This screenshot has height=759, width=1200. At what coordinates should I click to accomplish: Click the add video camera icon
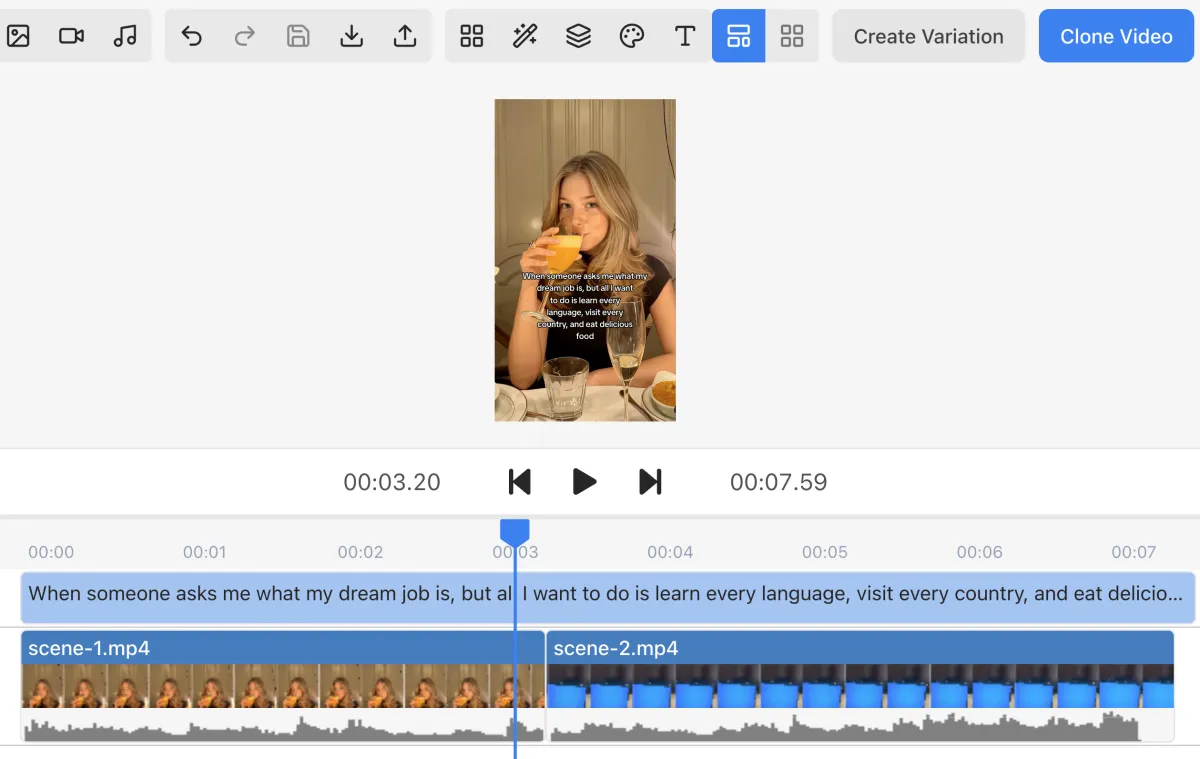click(x=71, y=37)
